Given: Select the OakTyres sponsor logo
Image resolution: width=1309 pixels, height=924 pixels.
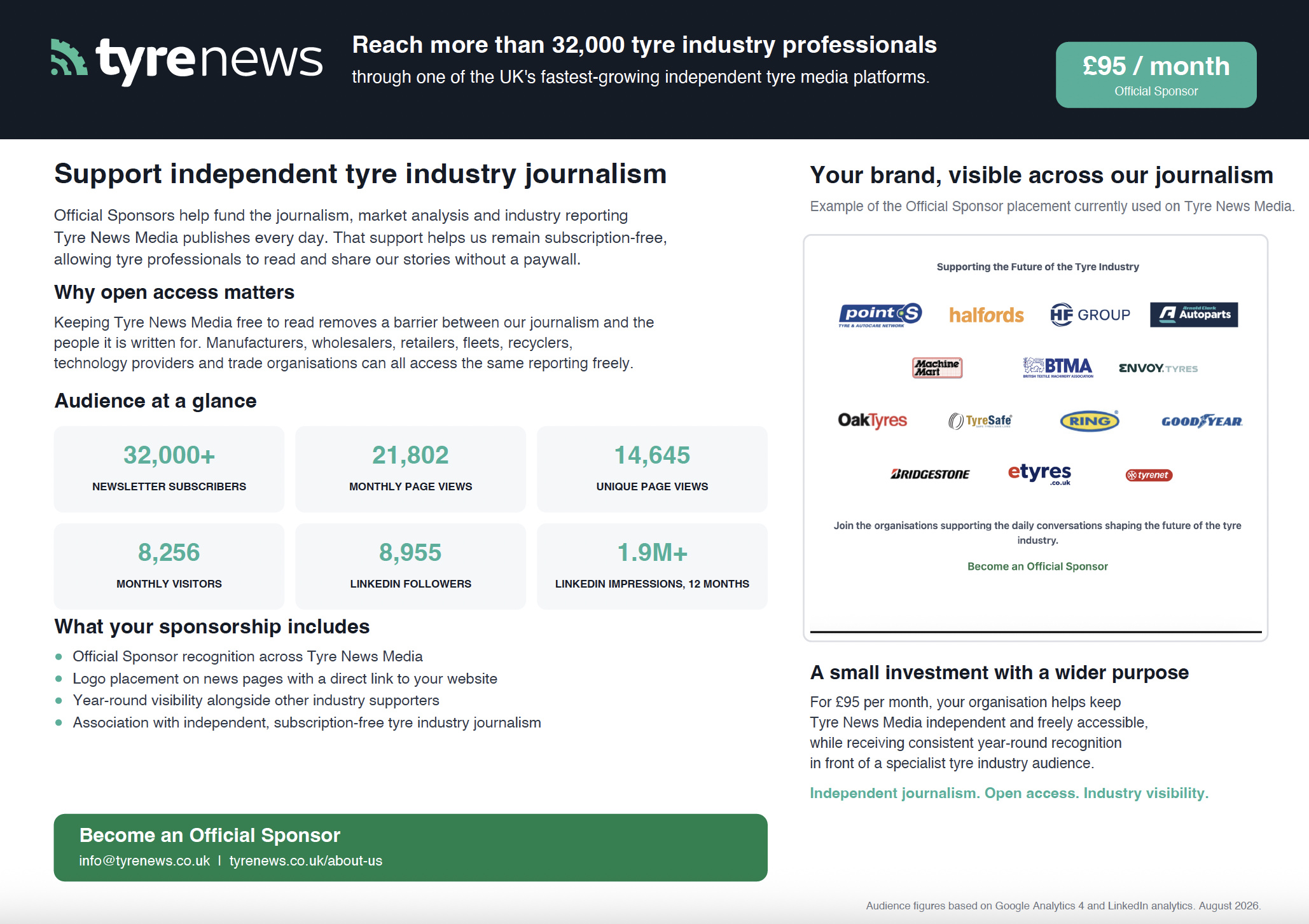Looking at the screenshot, I should [x=872, y=420].
